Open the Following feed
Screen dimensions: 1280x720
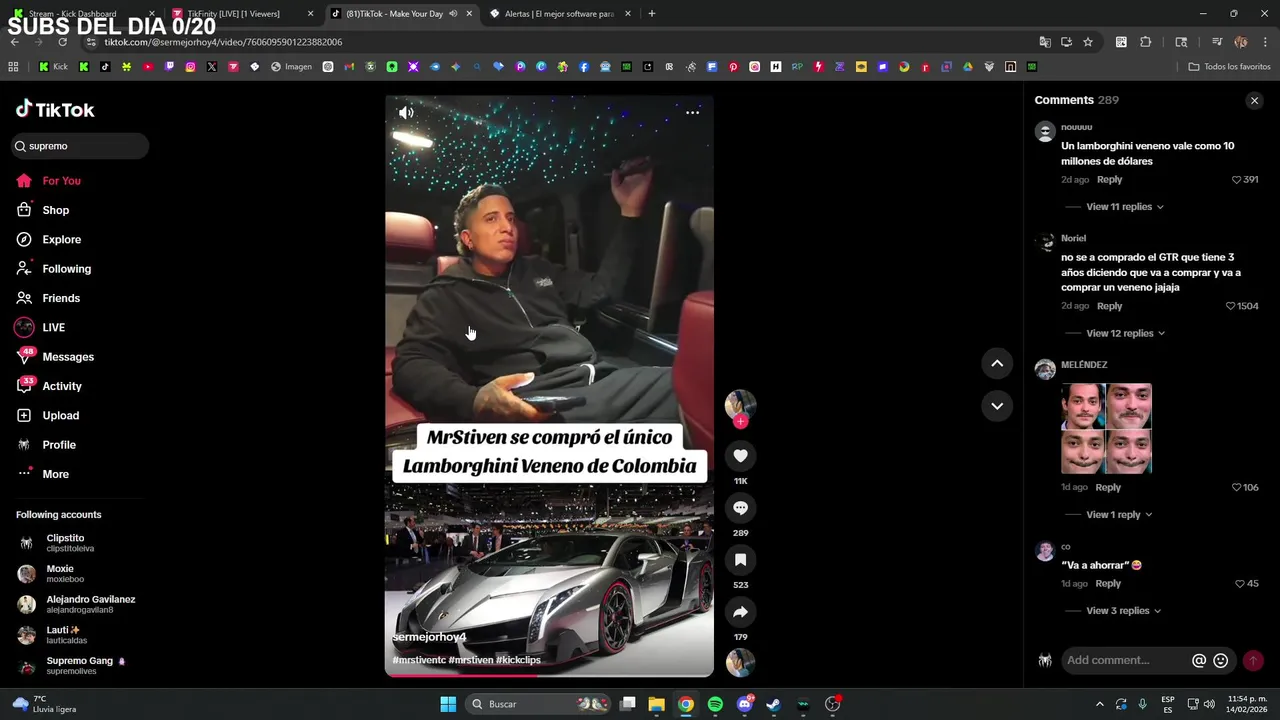(x=55, y=269)
